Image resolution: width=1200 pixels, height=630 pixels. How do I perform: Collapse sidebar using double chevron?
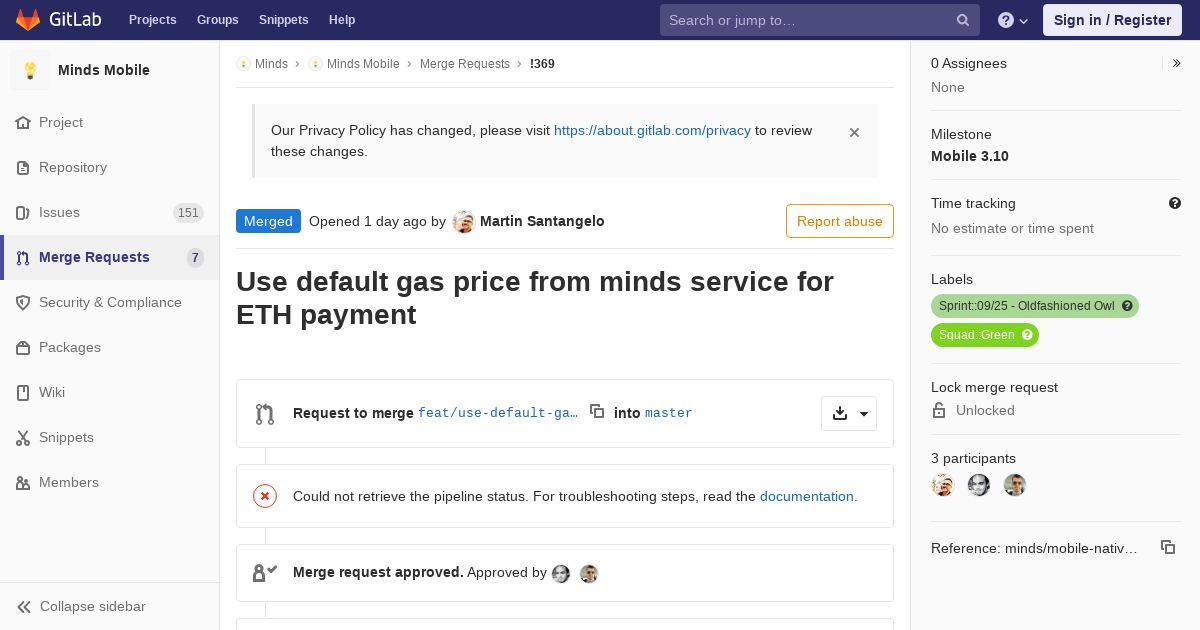pos(23,607)
